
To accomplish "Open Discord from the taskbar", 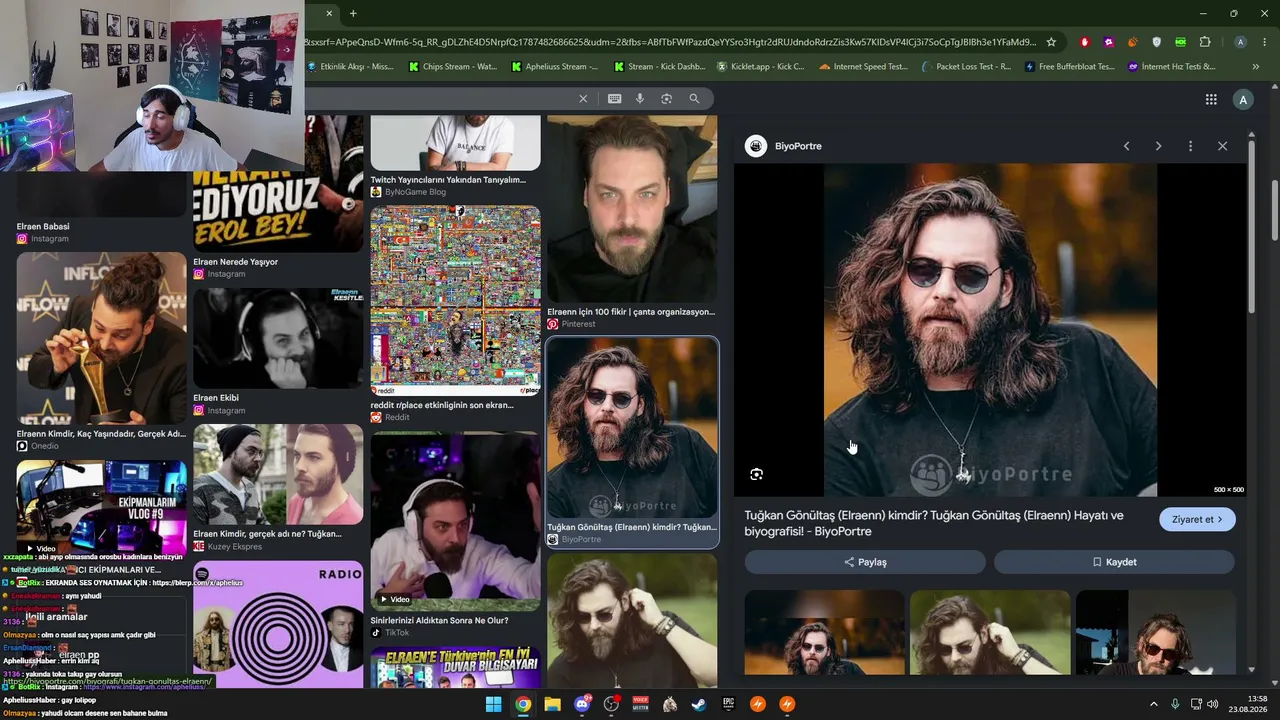I will tap(582, 704).
